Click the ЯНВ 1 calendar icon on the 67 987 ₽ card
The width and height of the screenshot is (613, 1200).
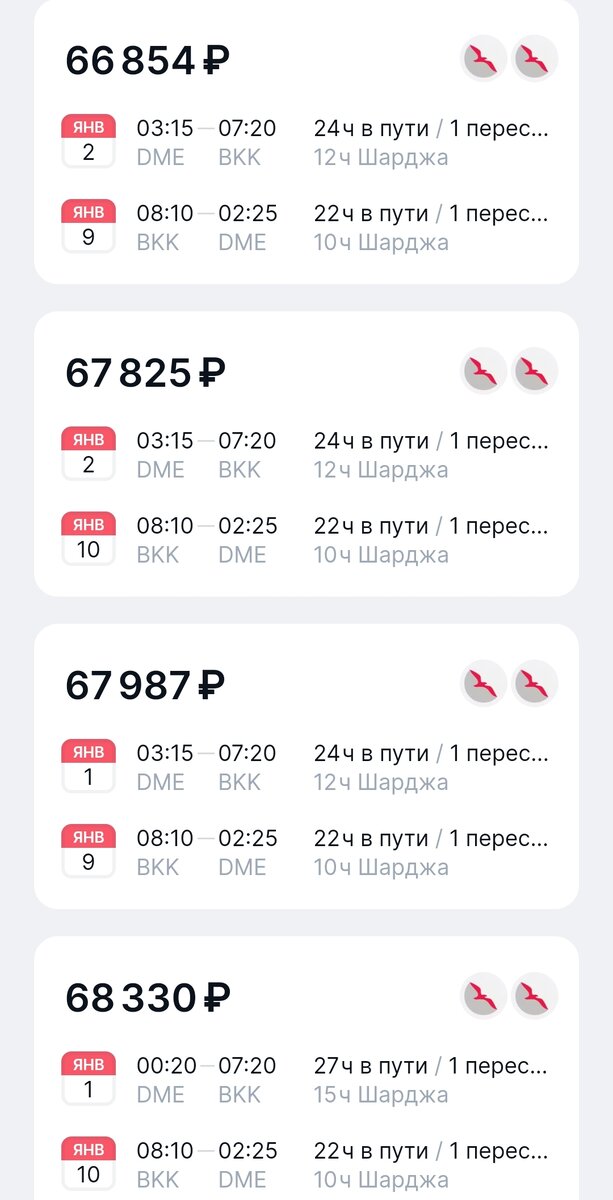coord(88,765)
